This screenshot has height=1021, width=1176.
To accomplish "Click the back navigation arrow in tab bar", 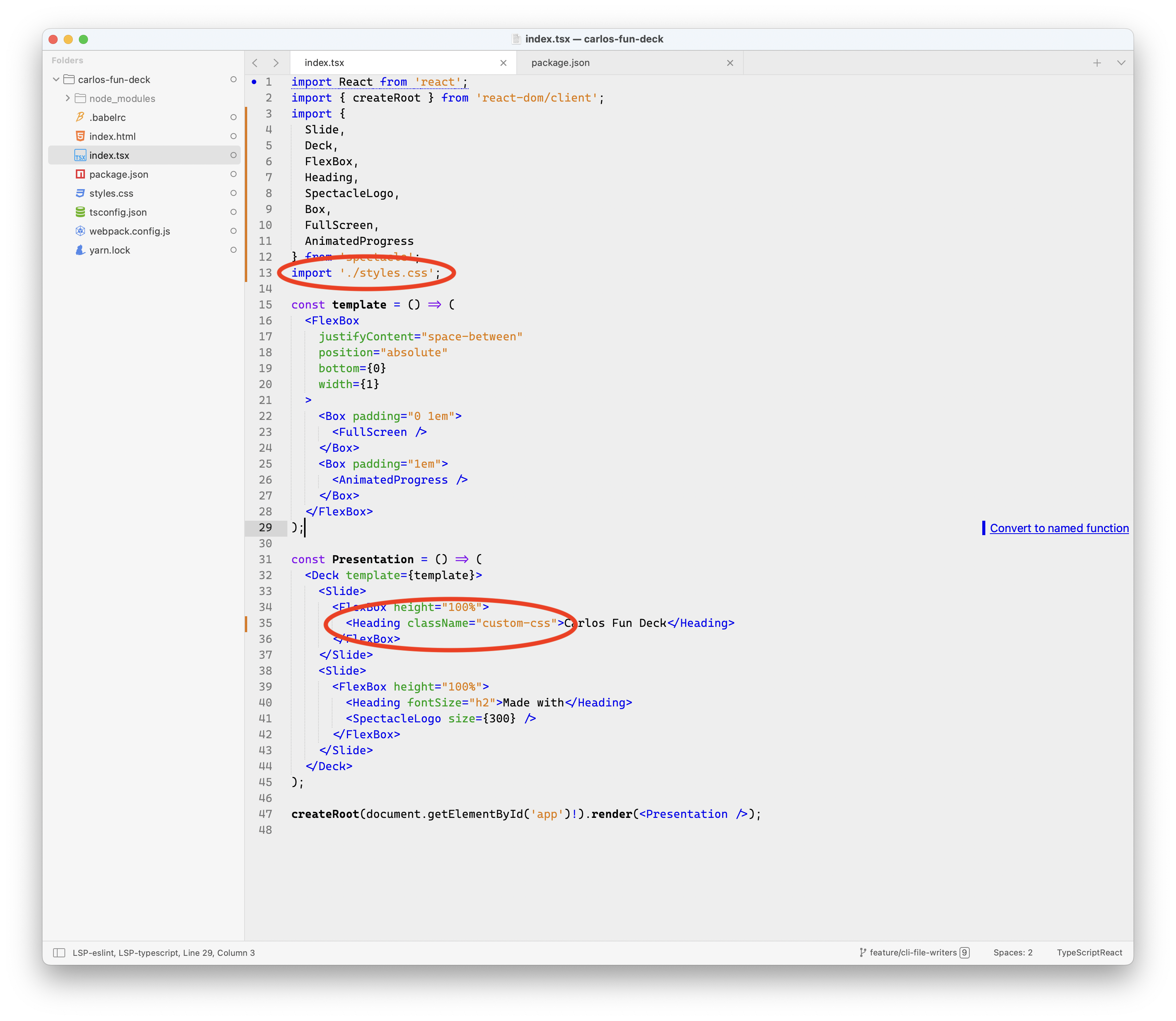I will click(256, 63).
